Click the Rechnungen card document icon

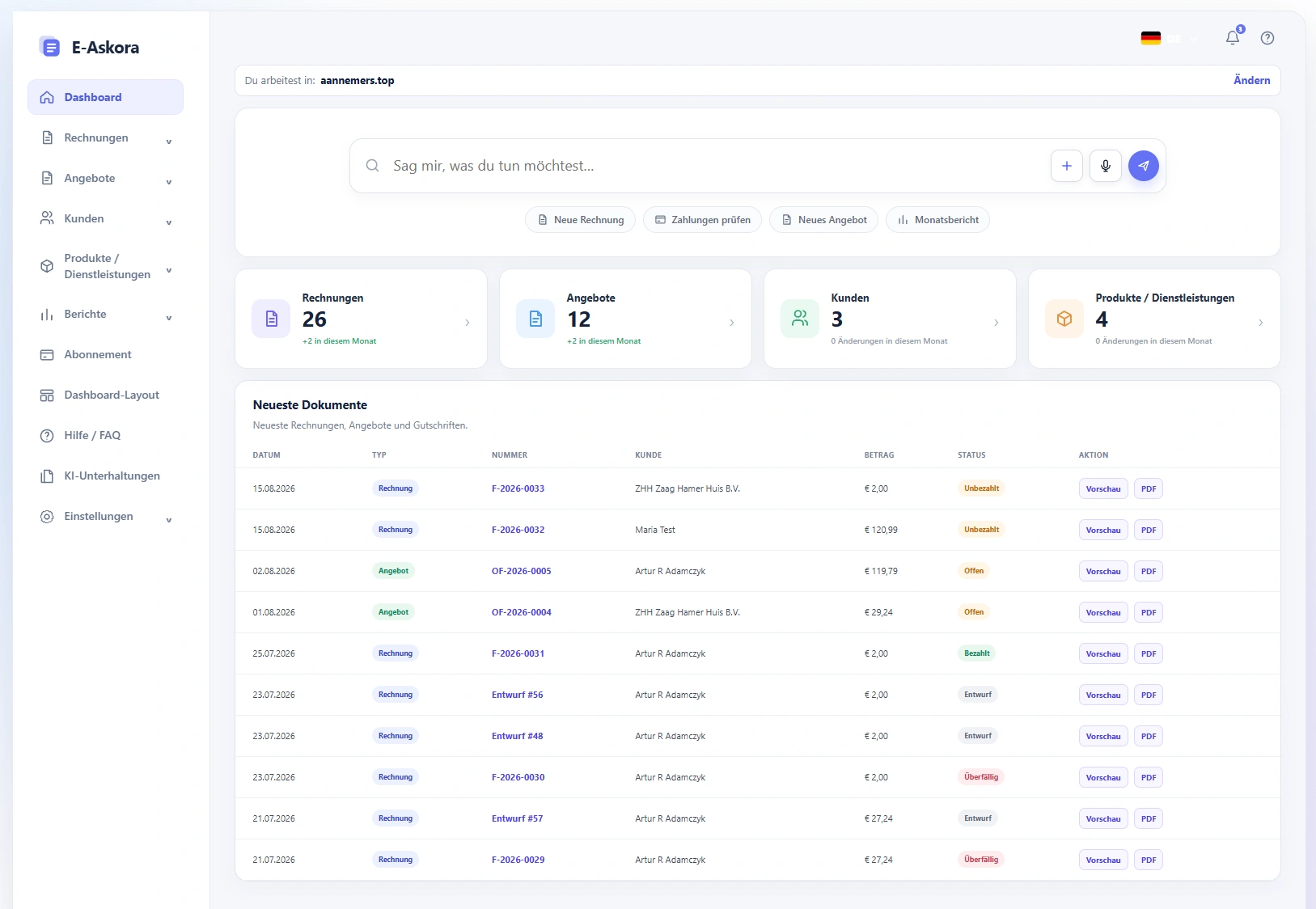tap(271, 319)
